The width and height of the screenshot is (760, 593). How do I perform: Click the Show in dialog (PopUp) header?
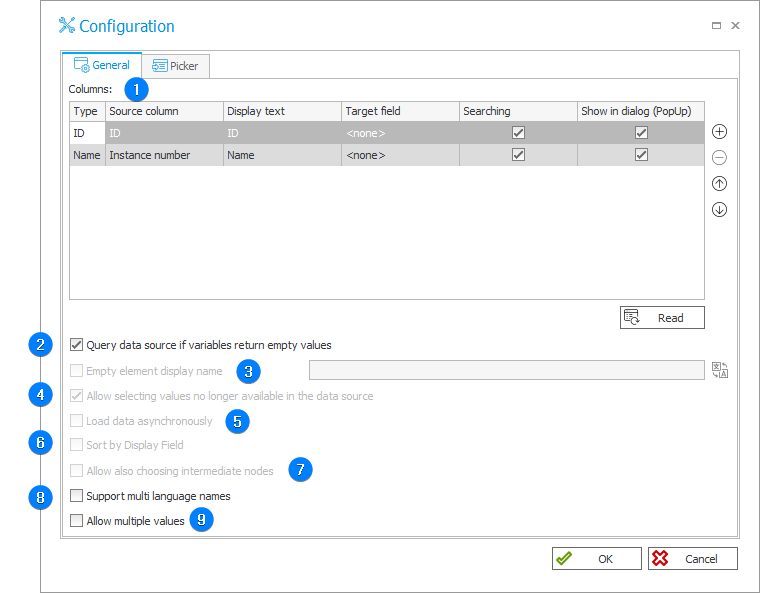tap(641, 111)
